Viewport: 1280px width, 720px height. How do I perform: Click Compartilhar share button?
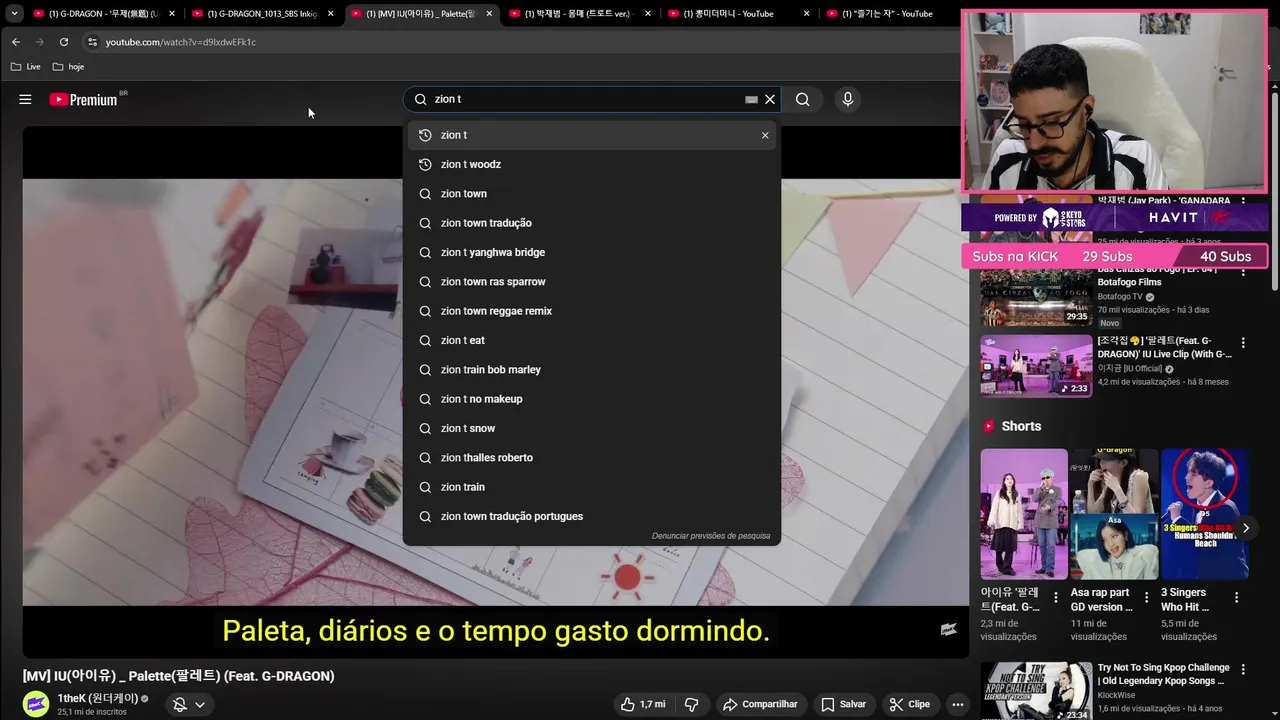point(760,704)
